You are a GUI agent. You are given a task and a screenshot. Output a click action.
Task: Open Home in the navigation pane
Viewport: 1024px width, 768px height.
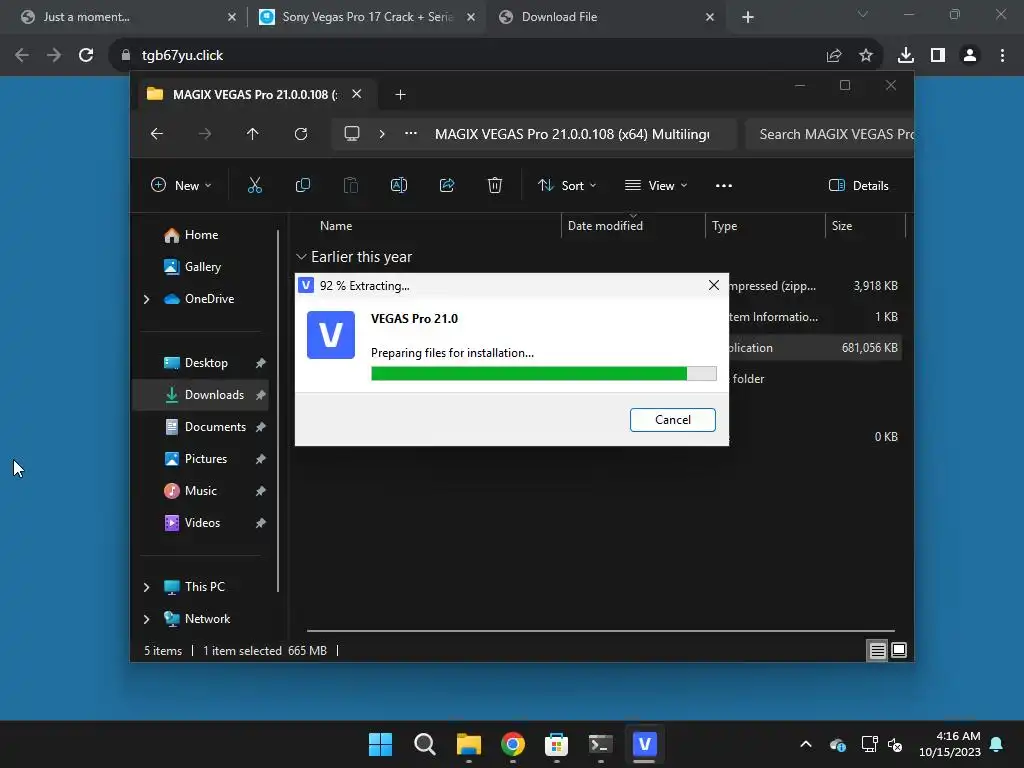coord(201,234)
